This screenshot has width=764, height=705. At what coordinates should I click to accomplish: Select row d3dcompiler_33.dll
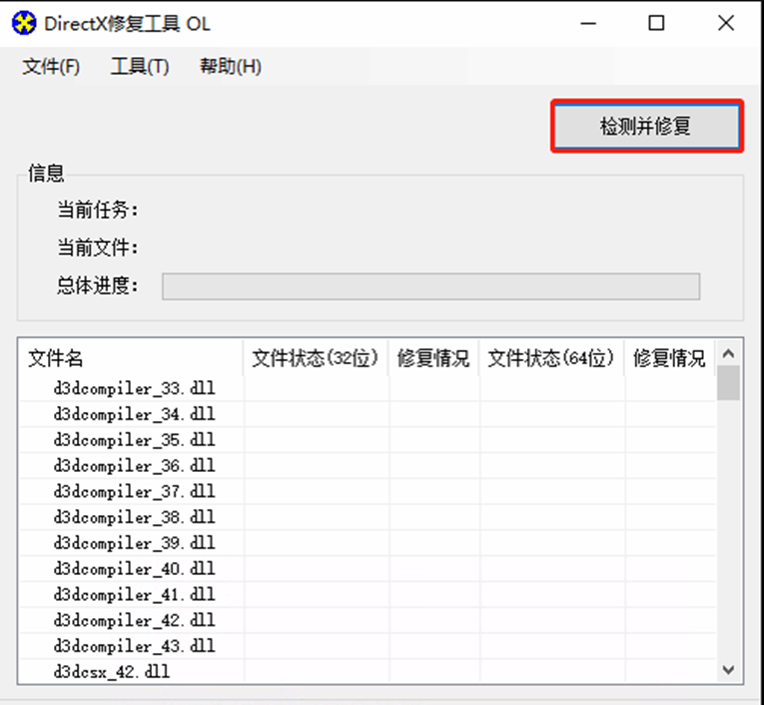pos(367,388)
